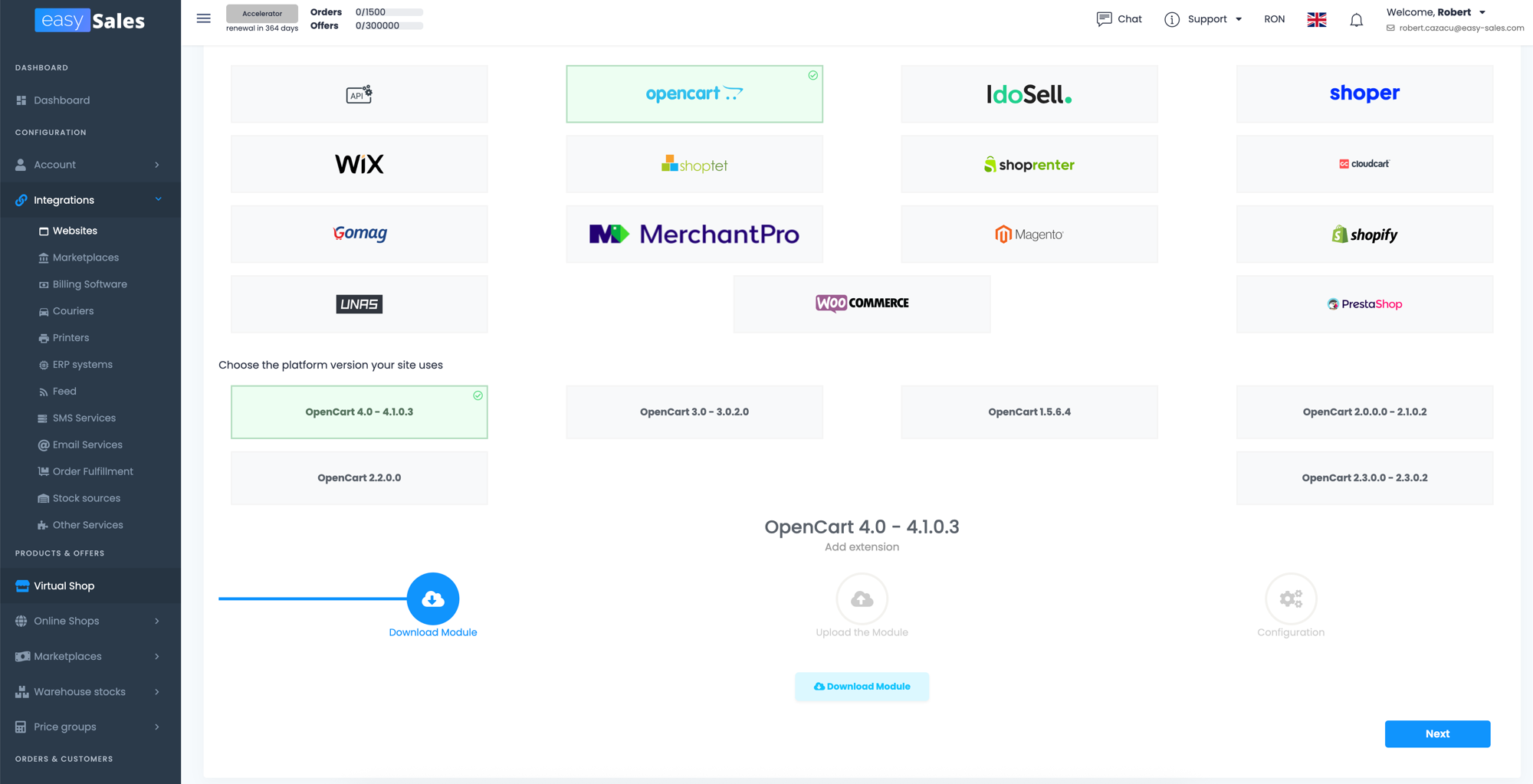Click the Accelerator plan badge

point(262,14)
